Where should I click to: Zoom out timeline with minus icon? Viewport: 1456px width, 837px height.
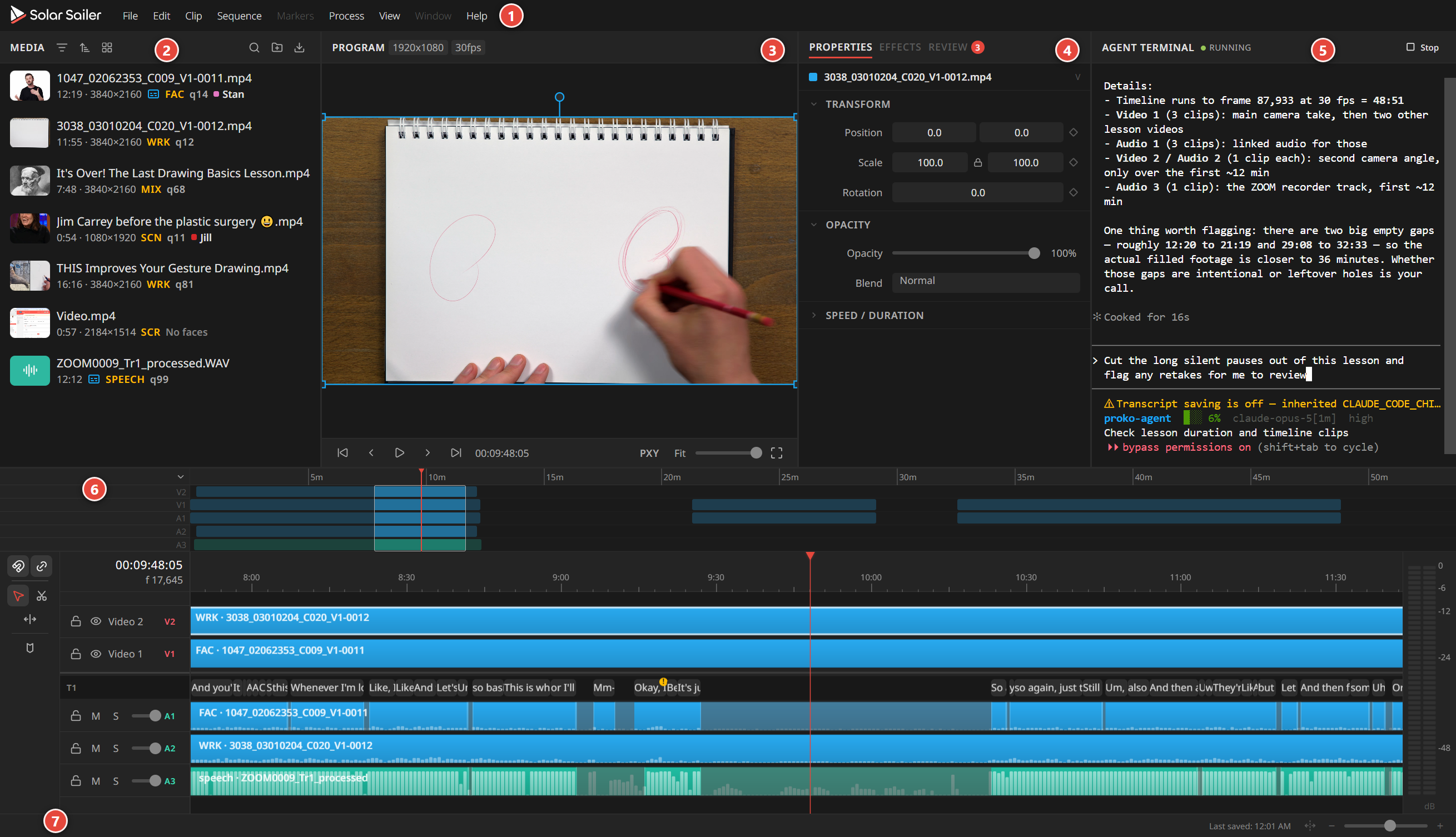click(1332, 825)
